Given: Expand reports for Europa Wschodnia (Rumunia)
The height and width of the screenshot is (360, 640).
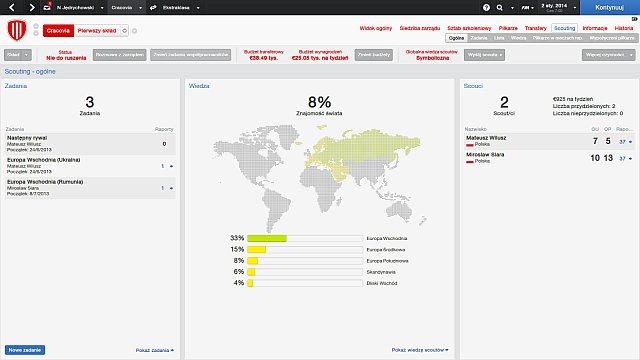Looking at the screenshot, I should pos(171,188).
